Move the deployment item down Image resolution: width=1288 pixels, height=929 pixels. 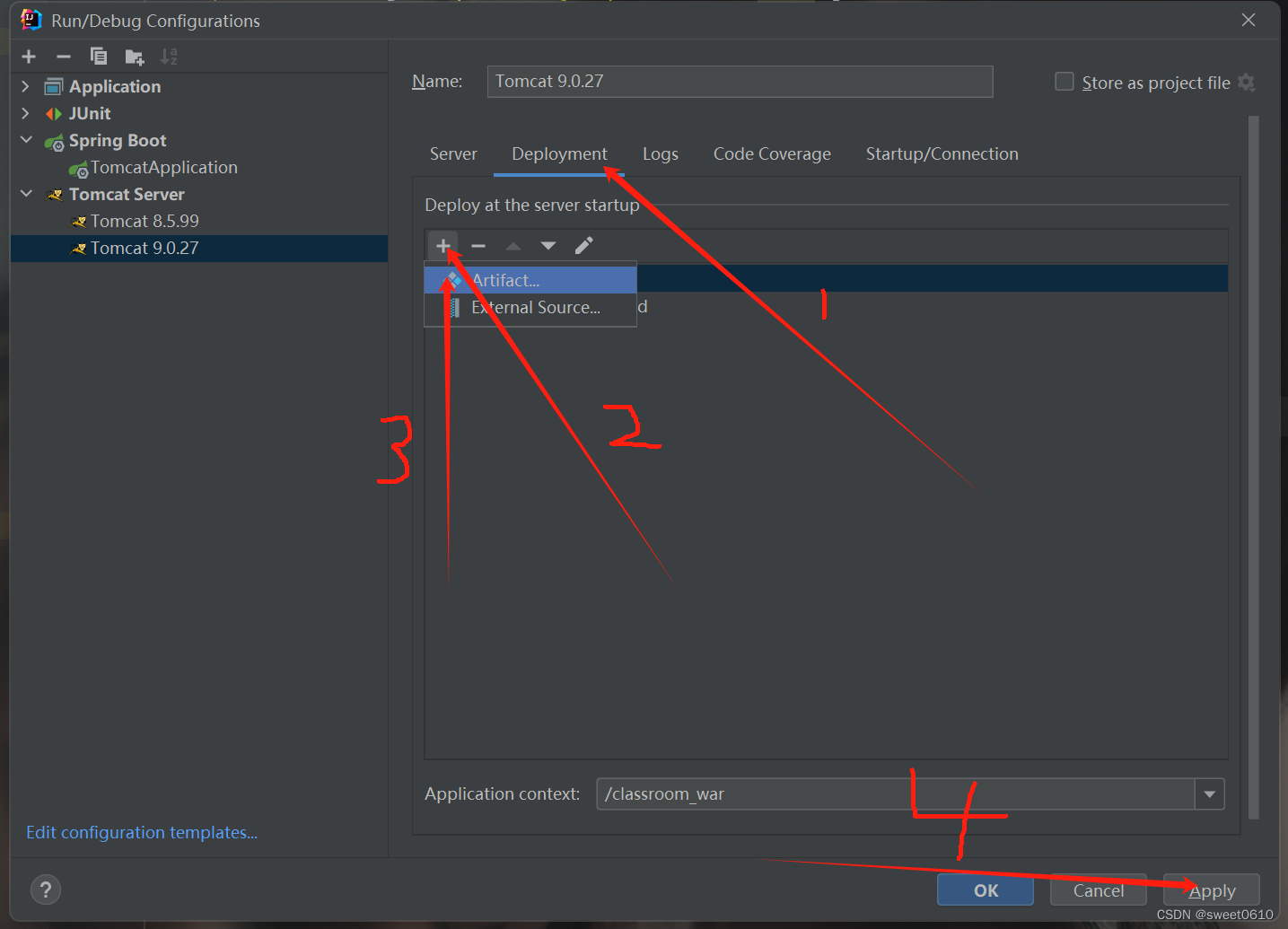[x=548, y=246]
